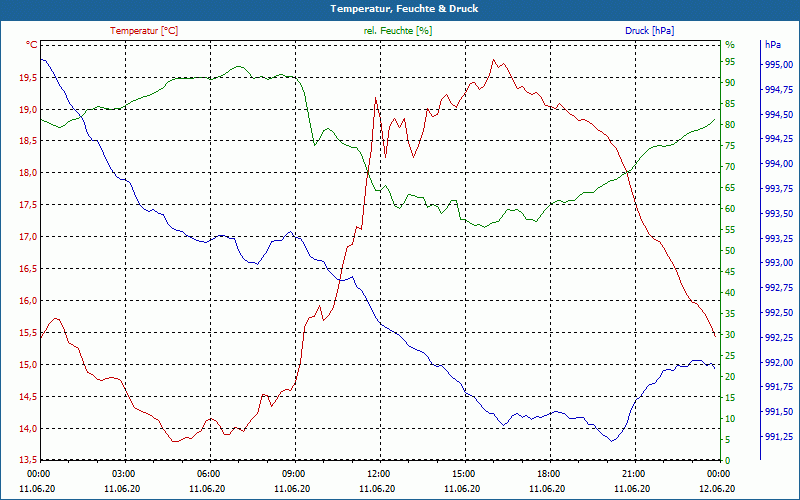
Task: Click the '80' humidity tick label
Action: point(730,125)
